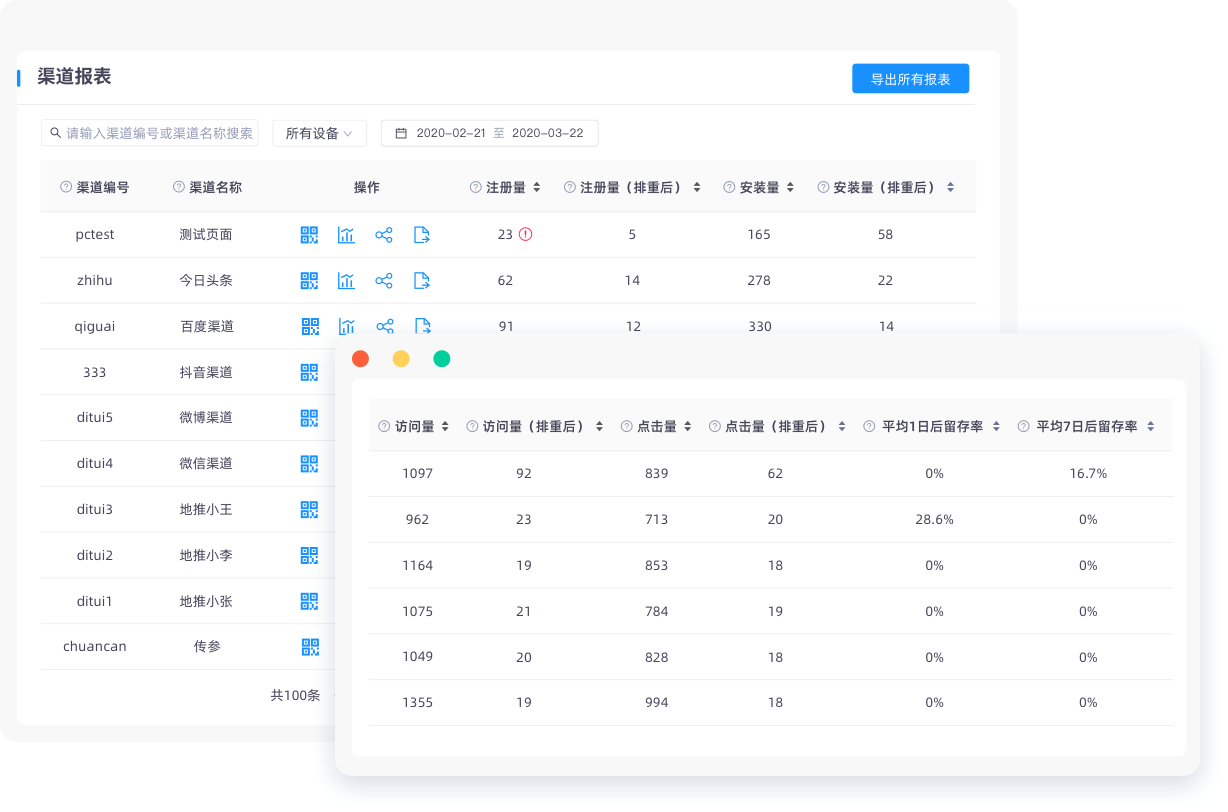This screenshot has width=1228, height=812.
Task: Share the pctest channel link
Action: coord(384,235)
